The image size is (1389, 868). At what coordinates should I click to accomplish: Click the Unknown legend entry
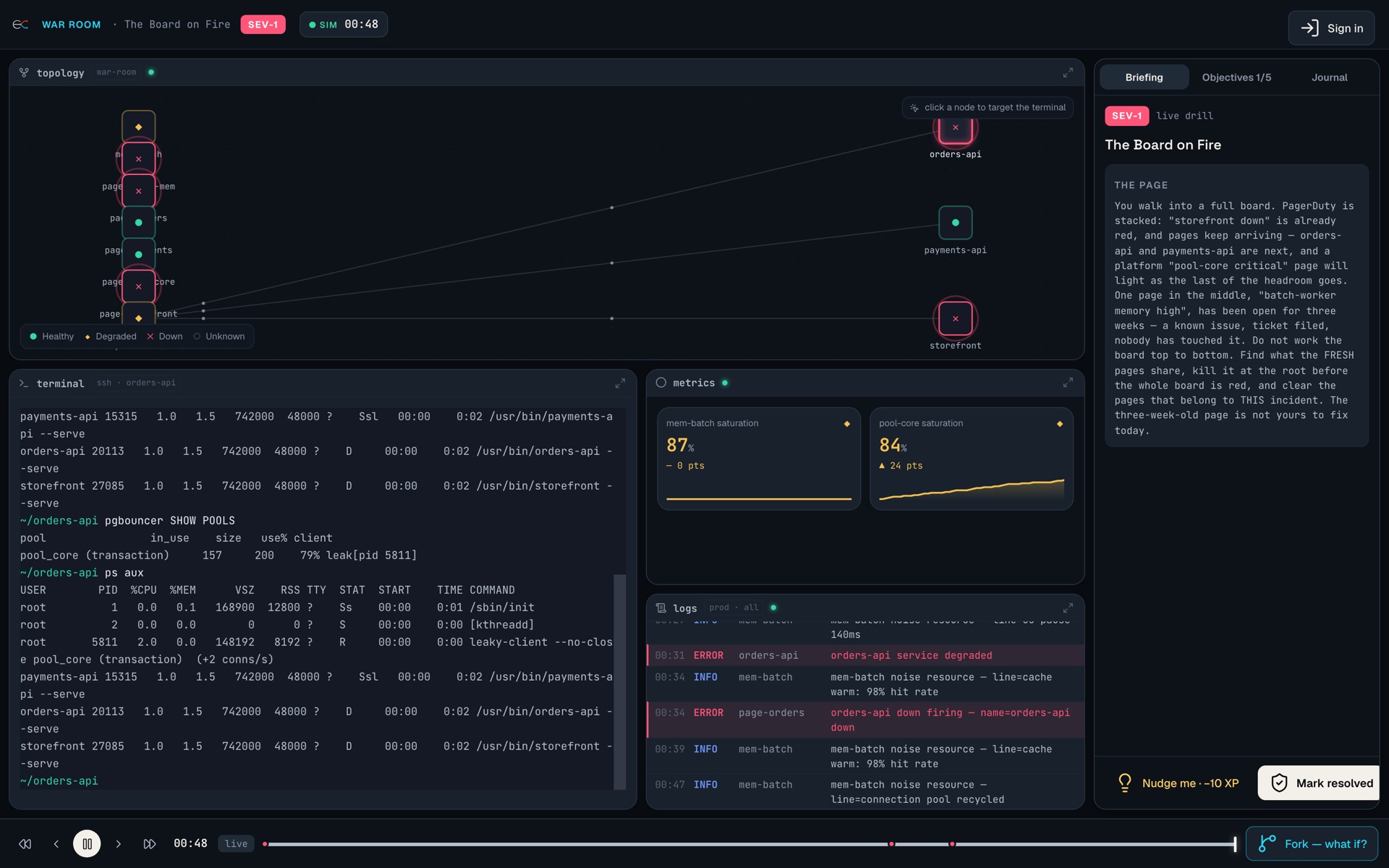coord(219,336)
